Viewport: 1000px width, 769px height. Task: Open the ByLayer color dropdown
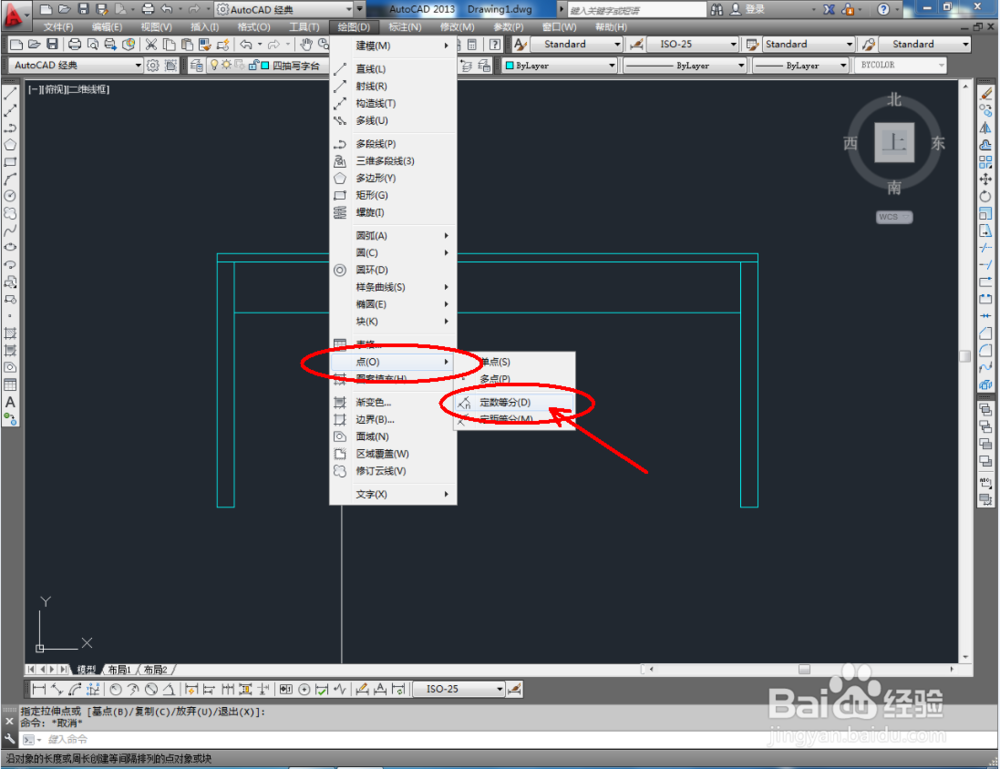pos(559,65)
